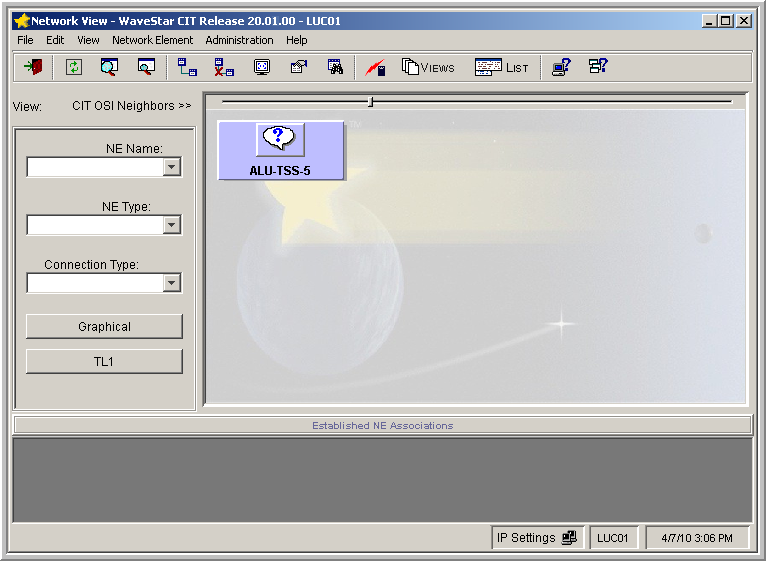Expand the Connection Type dropdown
766x561 pixels.
click(x=172, y=283)
